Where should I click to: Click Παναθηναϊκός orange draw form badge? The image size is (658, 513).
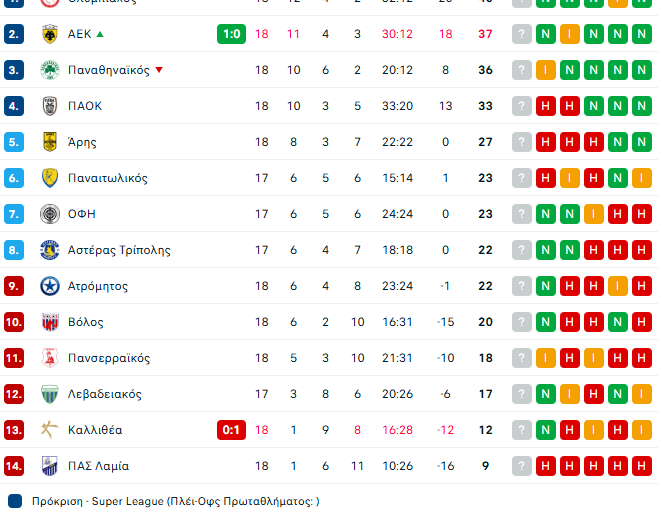(546, 70)
